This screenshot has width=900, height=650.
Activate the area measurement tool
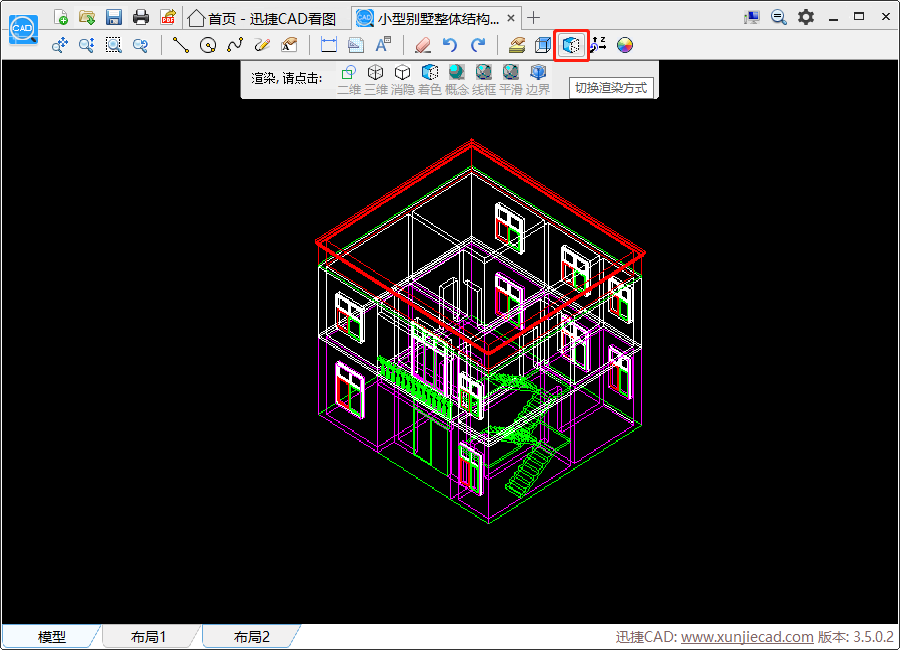coord(356,45)
